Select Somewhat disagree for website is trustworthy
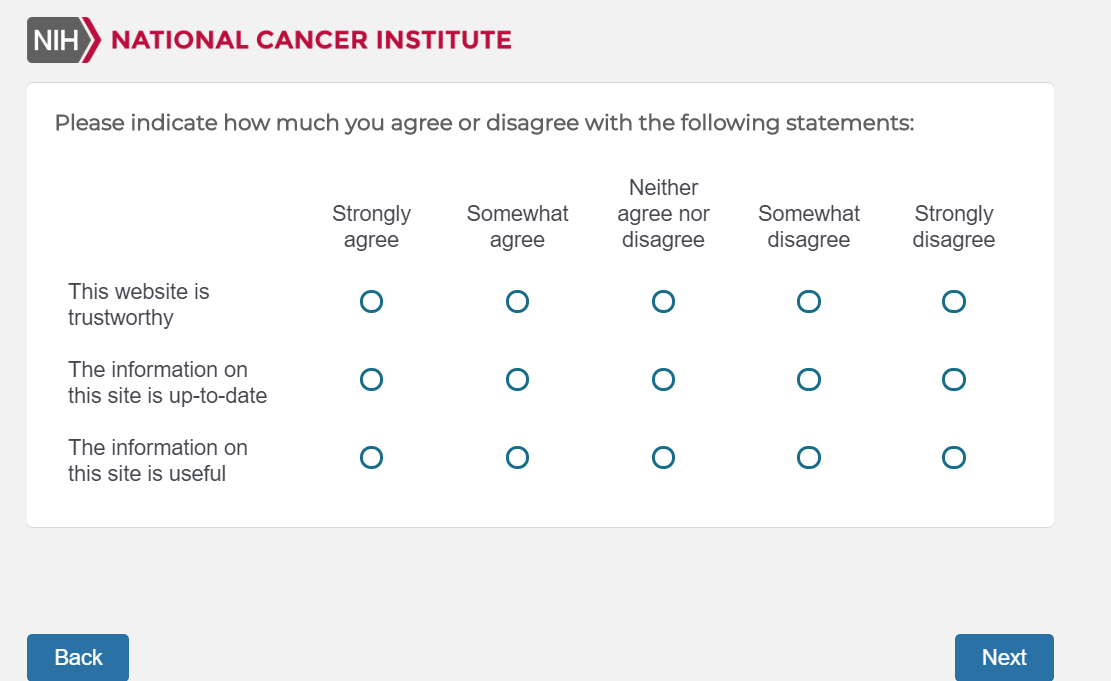 point(809,302)
